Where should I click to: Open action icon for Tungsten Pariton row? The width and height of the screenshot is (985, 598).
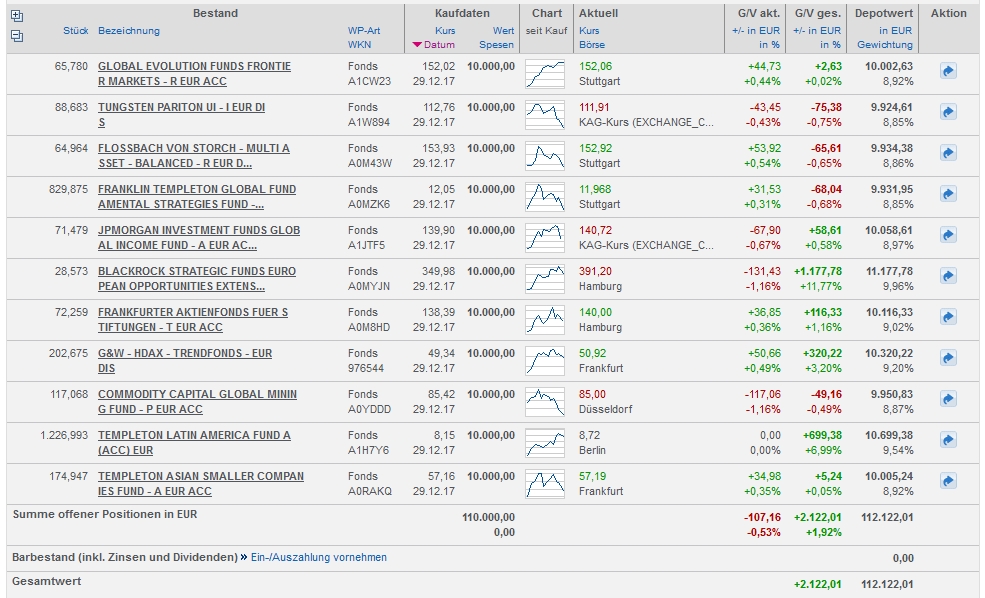[x=948, y=112]
